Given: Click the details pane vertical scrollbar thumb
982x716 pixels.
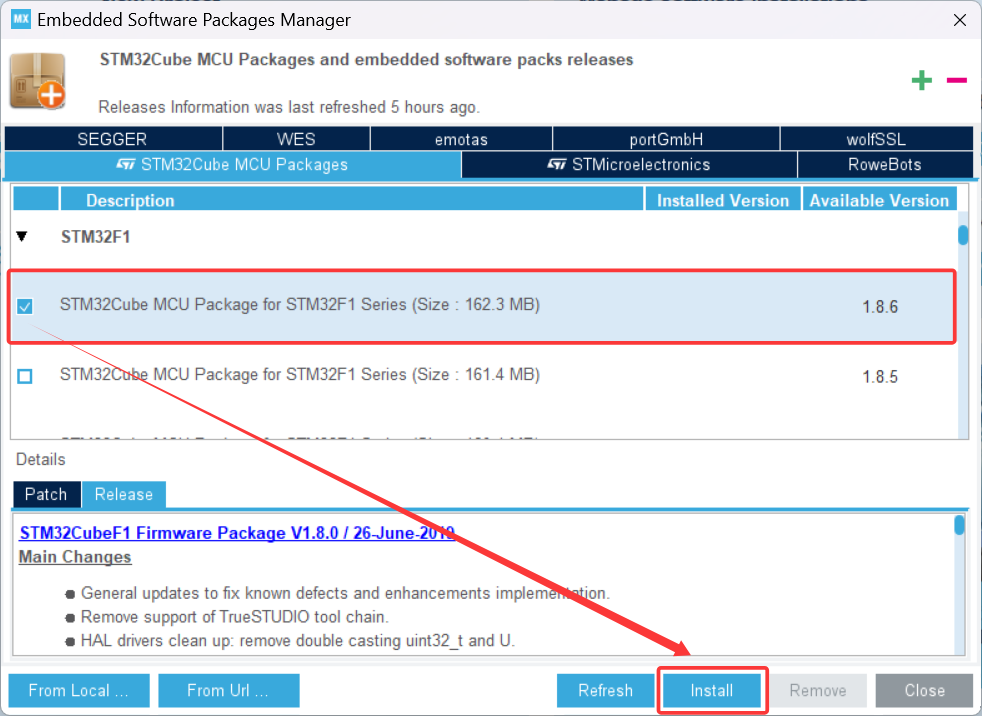Looking at the screenshot, I should (x=959, y=525).
